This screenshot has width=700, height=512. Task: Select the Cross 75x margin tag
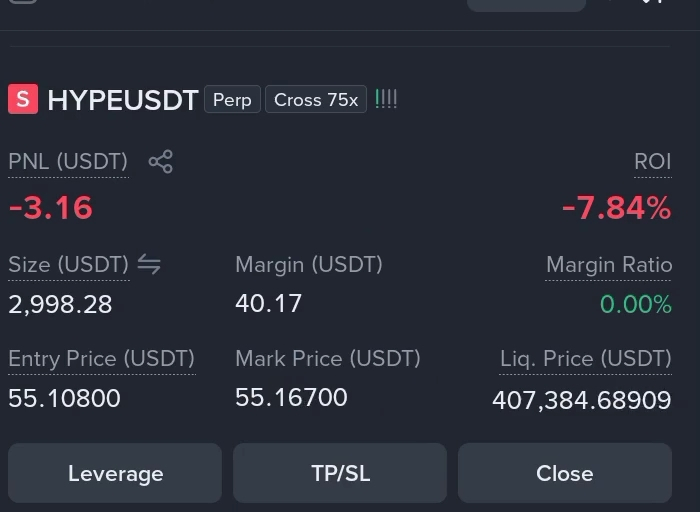point(316,100)
